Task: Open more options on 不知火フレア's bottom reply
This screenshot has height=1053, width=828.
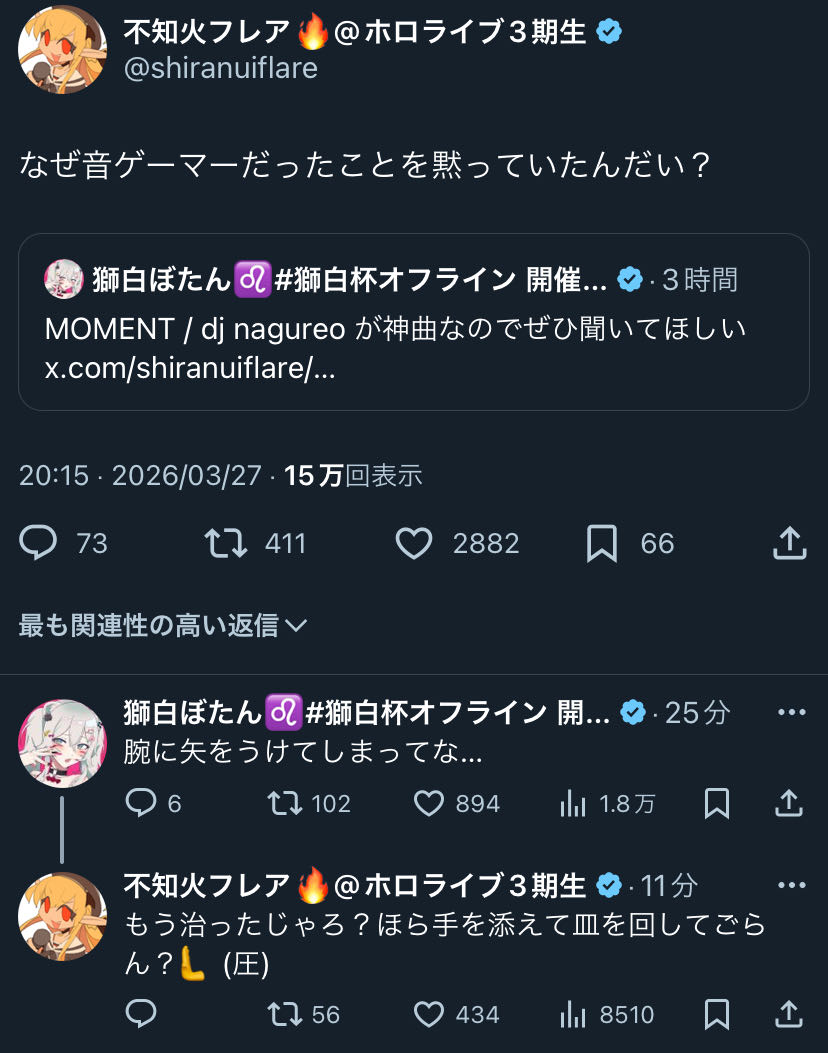Action: click(791, 886)
